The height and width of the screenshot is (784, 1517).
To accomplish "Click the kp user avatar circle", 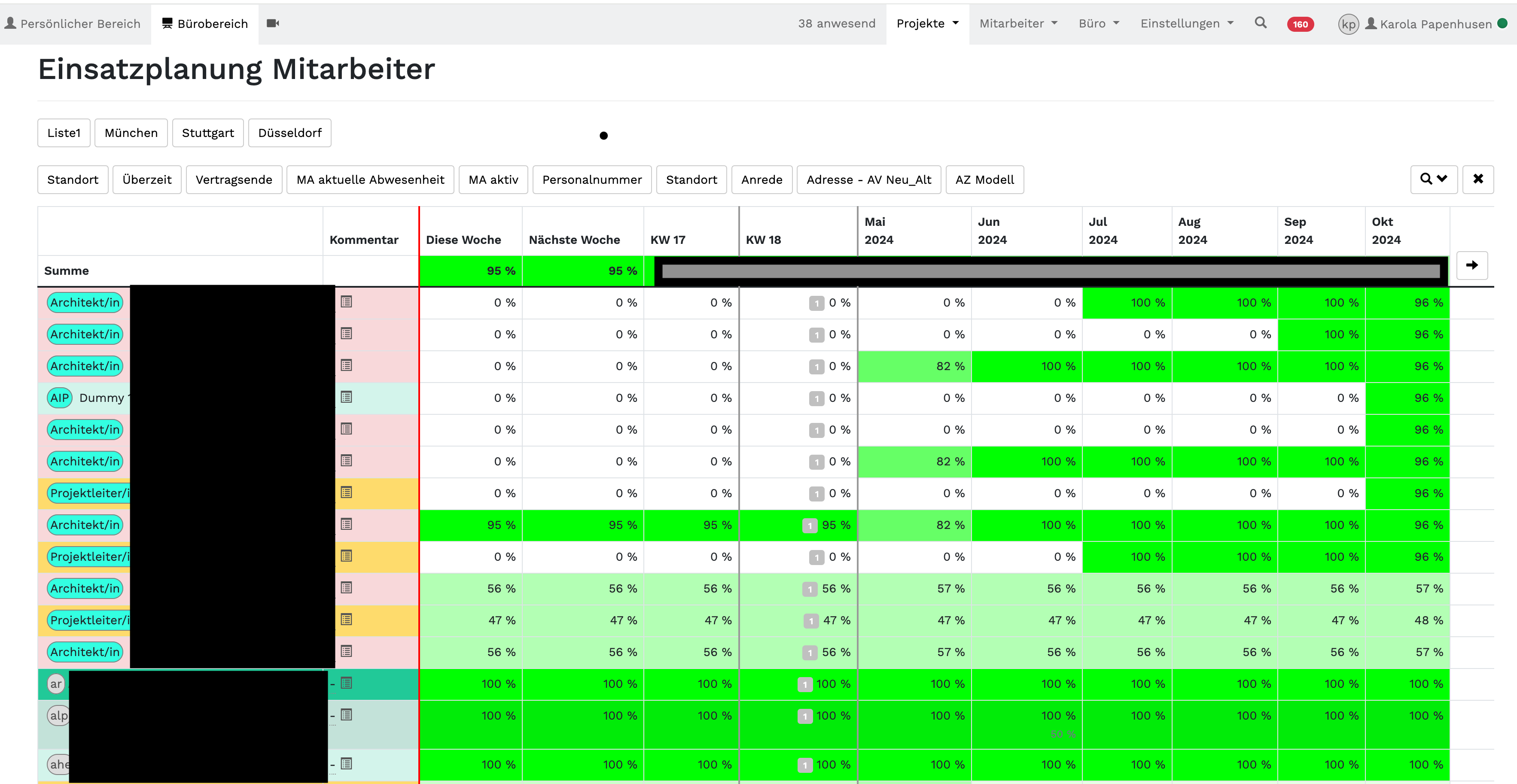I will pos(1348,24).
